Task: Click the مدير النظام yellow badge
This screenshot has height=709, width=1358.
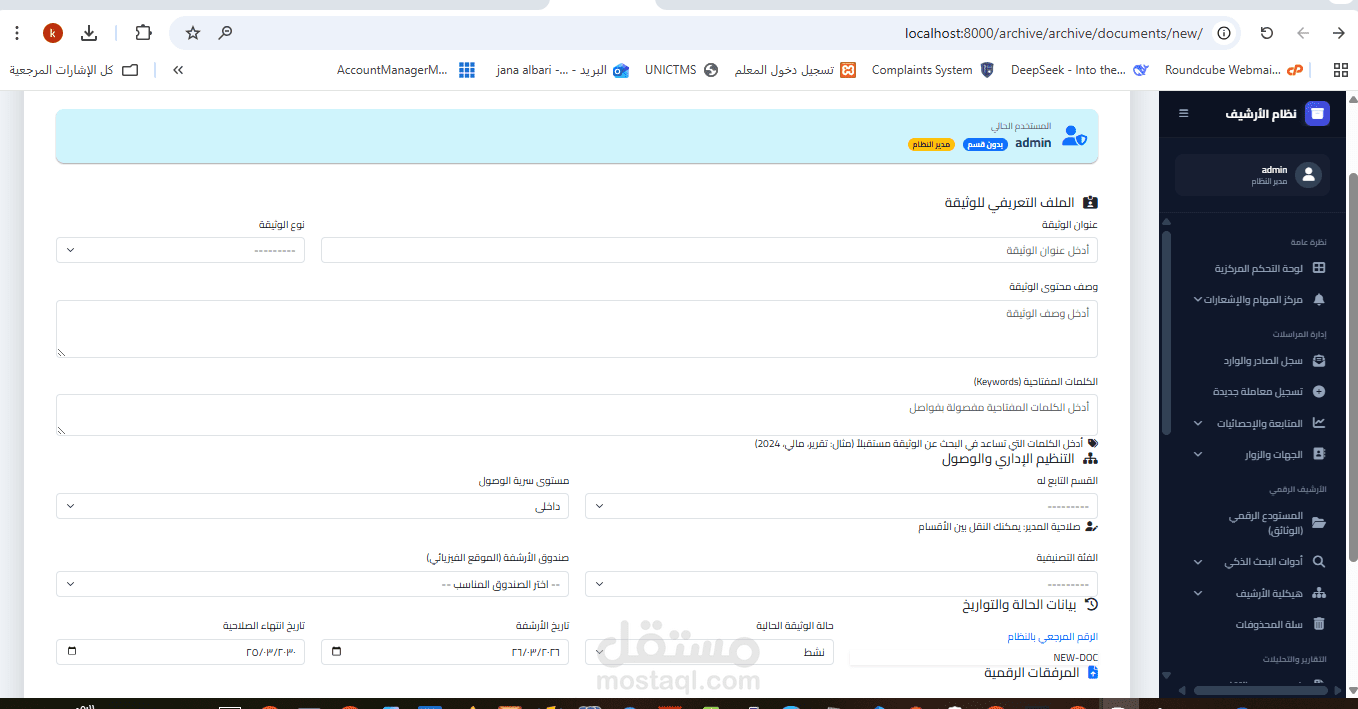Action: pyautogui.click(x=931, y=144)
